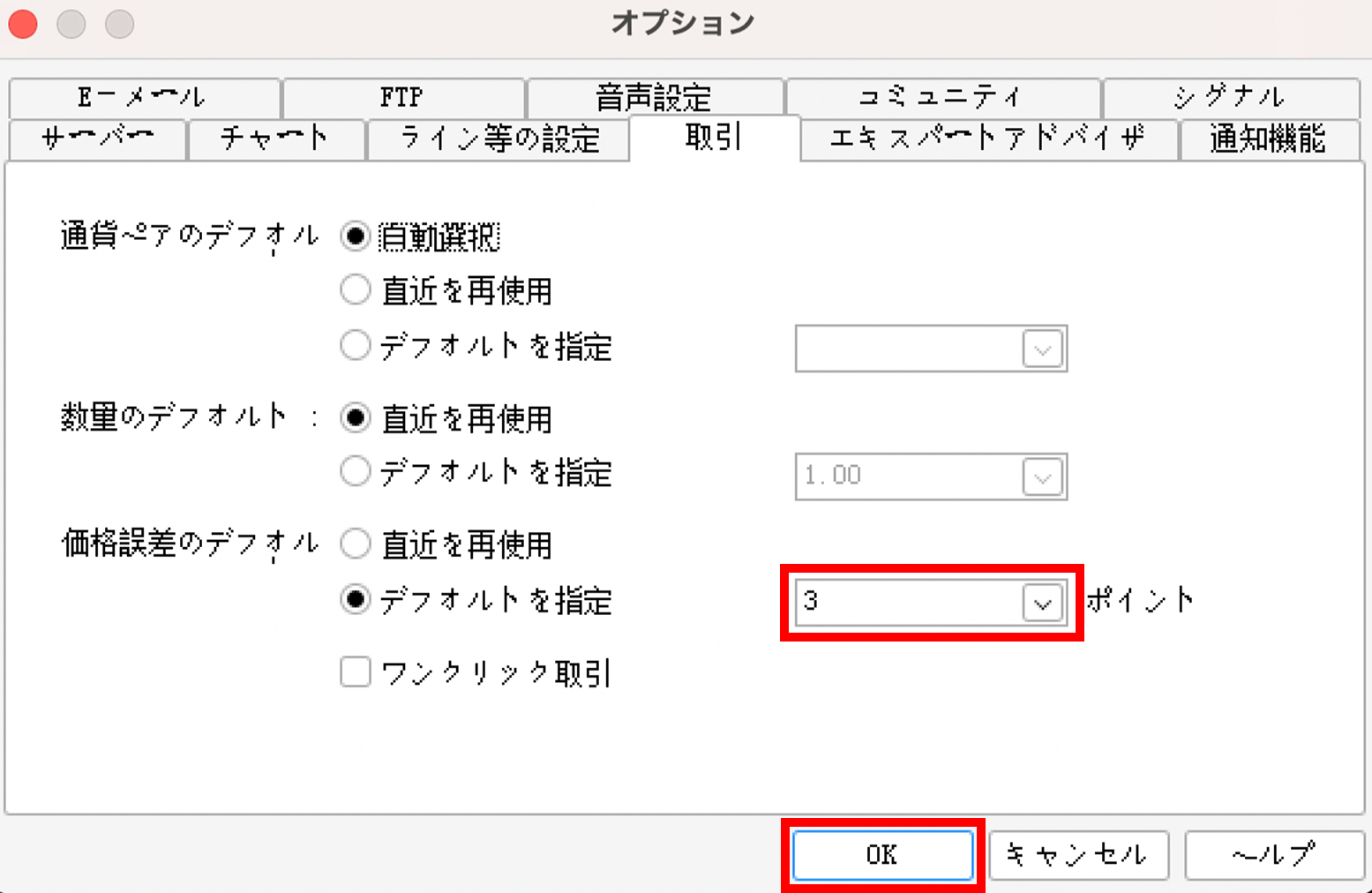This screenshot has height=893, width=1372.
Task: Open the 通知機能 tab
Action: tap(1268, 139)
